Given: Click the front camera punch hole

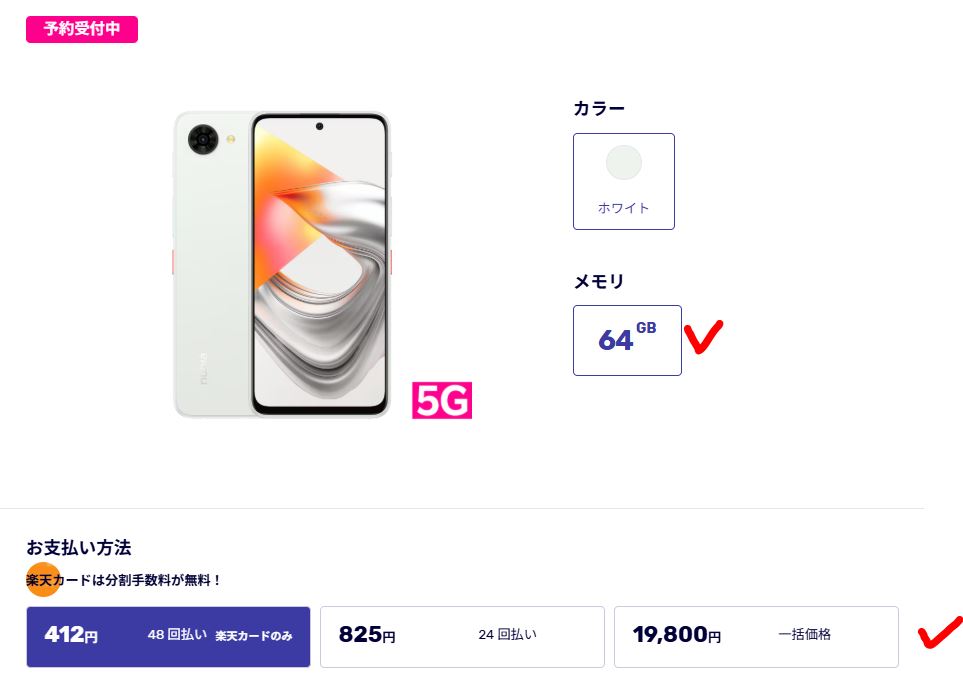Looking at the screenshot, I should [x=319, y=126].
